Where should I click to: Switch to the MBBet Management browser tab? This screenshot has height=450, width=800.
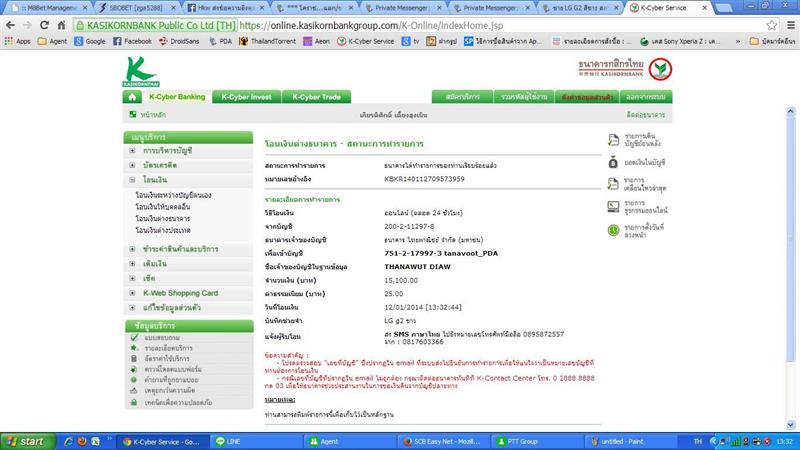point(50,8)
